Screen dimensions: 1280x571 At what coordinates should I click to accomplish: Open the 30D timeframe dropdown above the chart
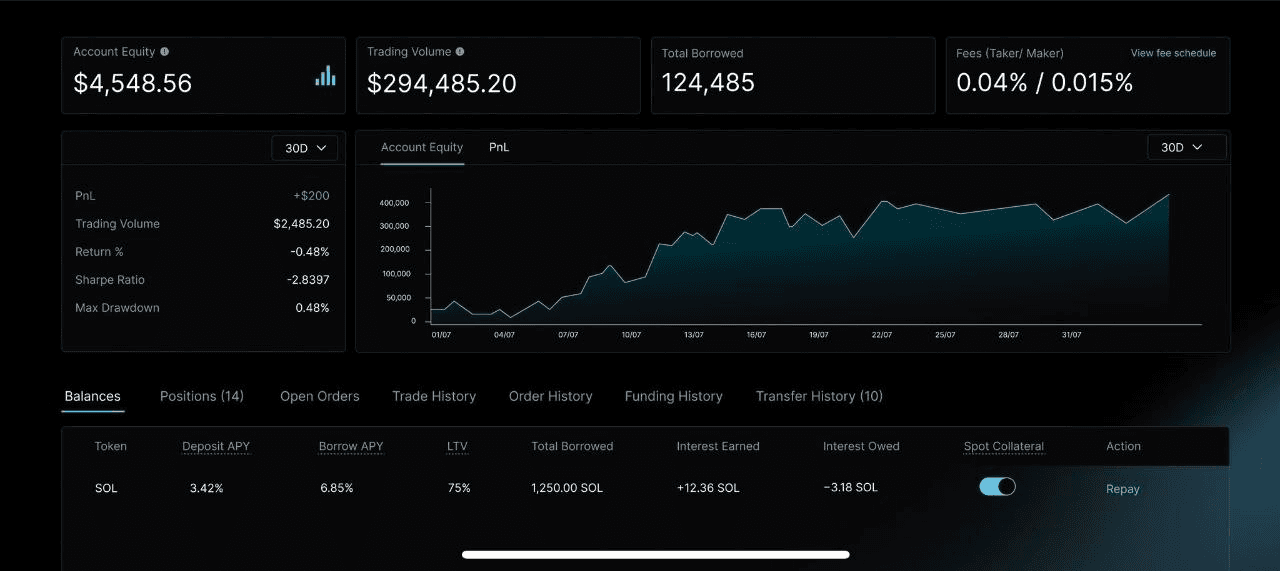click(x=1186, y=148)
